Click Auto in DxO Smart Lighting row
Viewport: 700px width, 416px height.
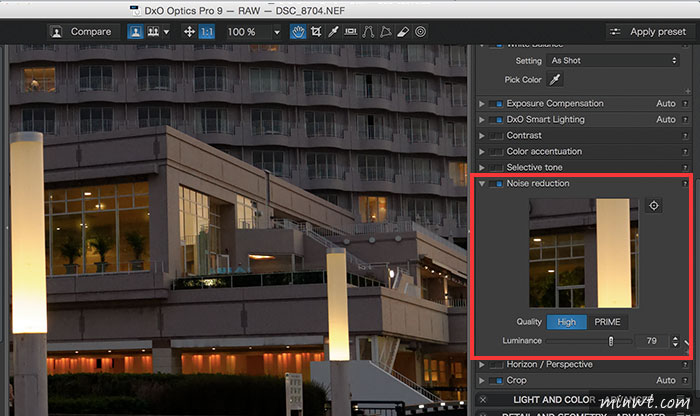666,120
